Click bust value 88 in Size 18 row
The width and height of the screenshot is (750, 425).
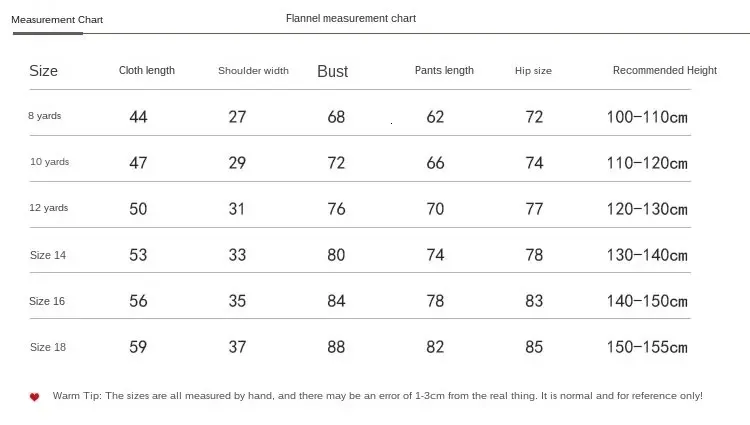pyautogui.click(x=336, y=347)
